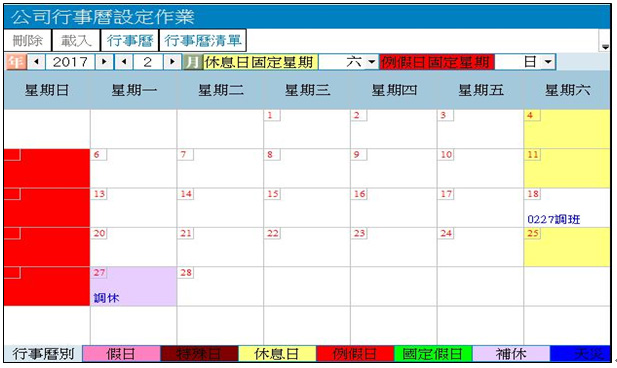Select the orange 年 year icon

point(16,62)
